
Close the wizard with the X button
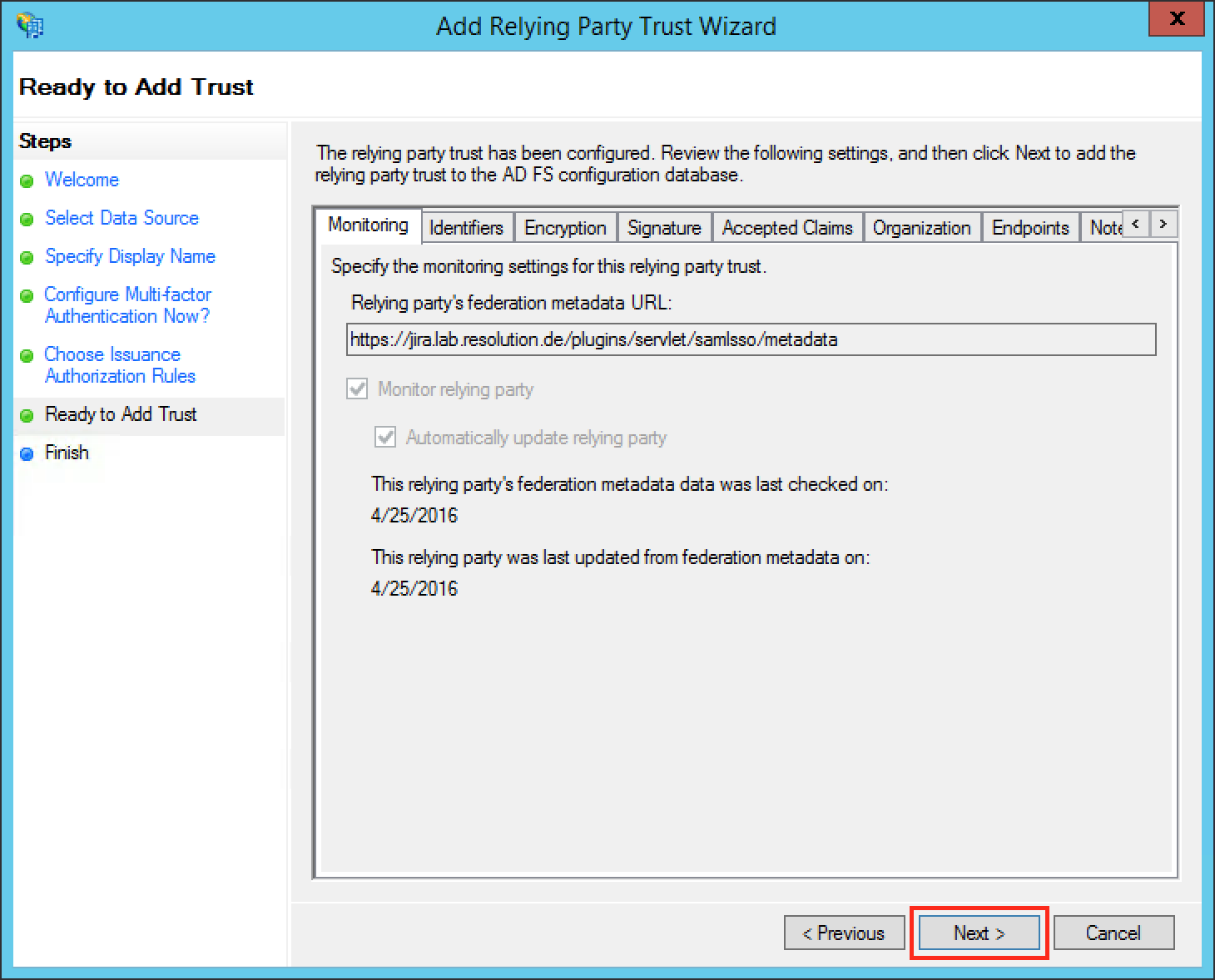(1176, 19)
